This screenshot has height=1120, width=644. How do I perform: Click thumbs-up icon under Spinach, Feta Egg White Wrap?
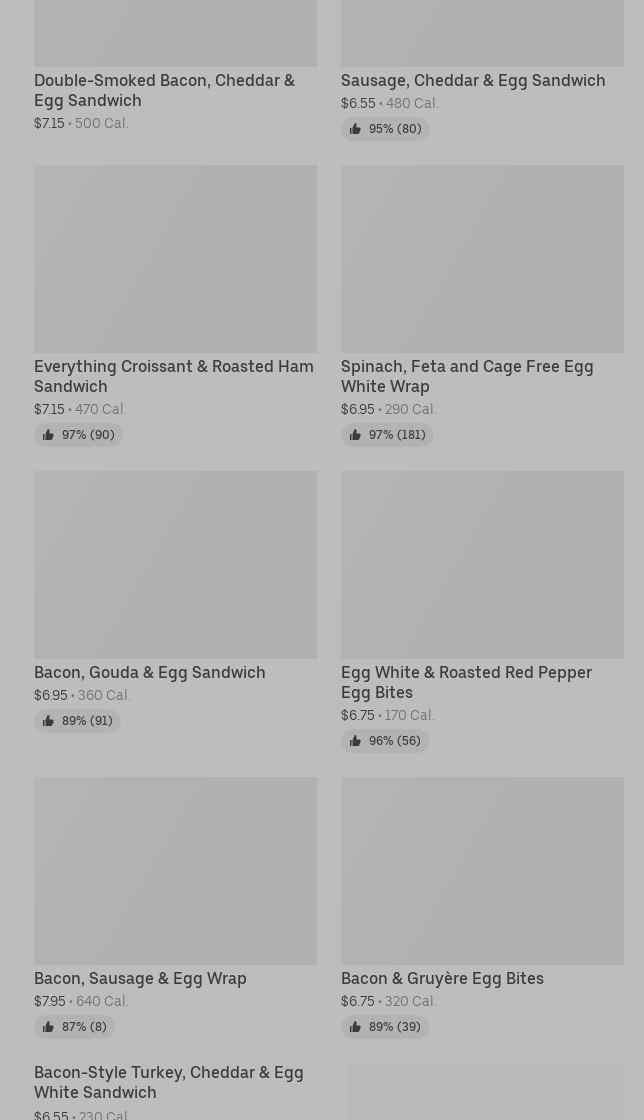[x=355, y=435]
